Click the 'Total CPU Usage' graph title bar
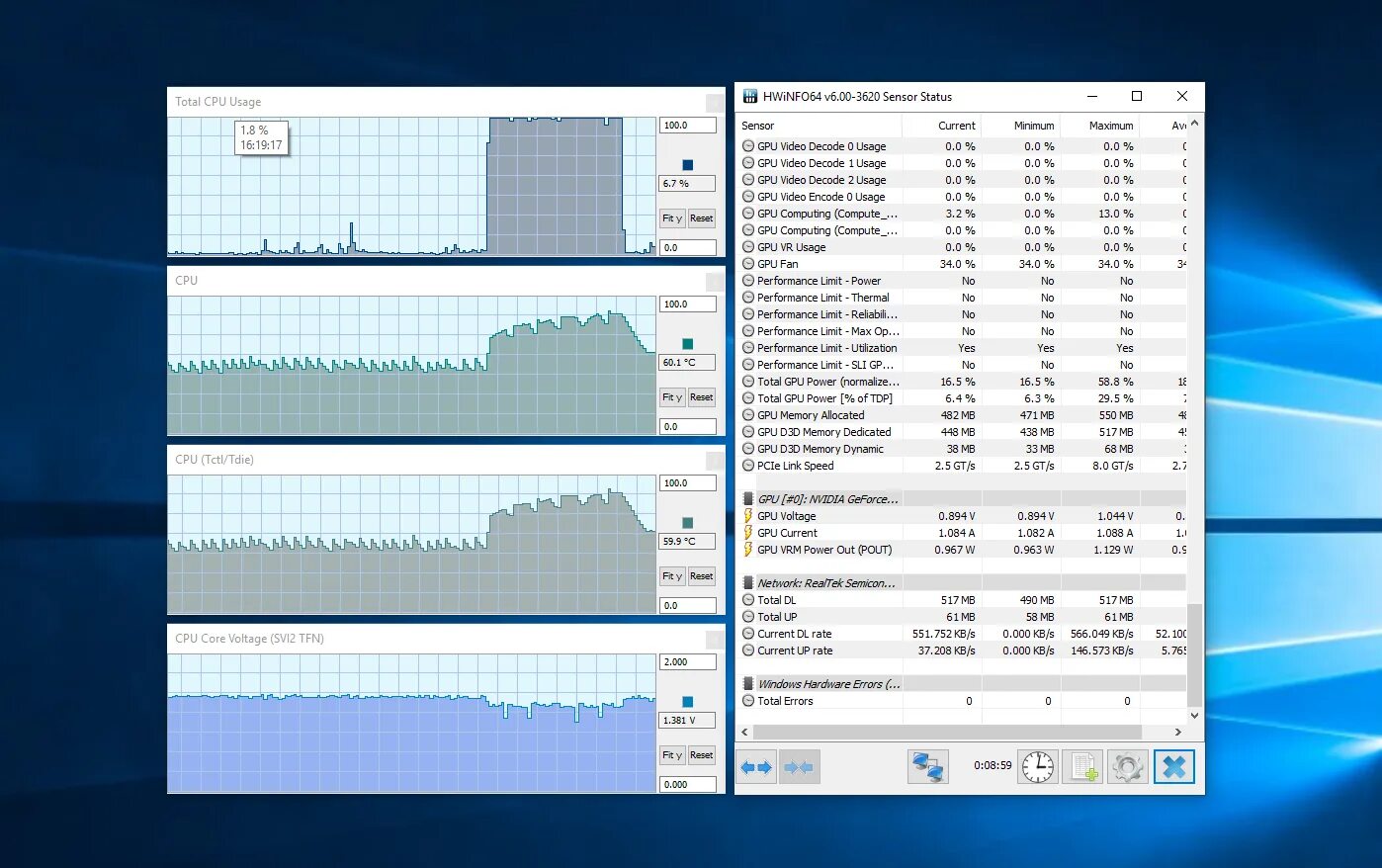 446,102
